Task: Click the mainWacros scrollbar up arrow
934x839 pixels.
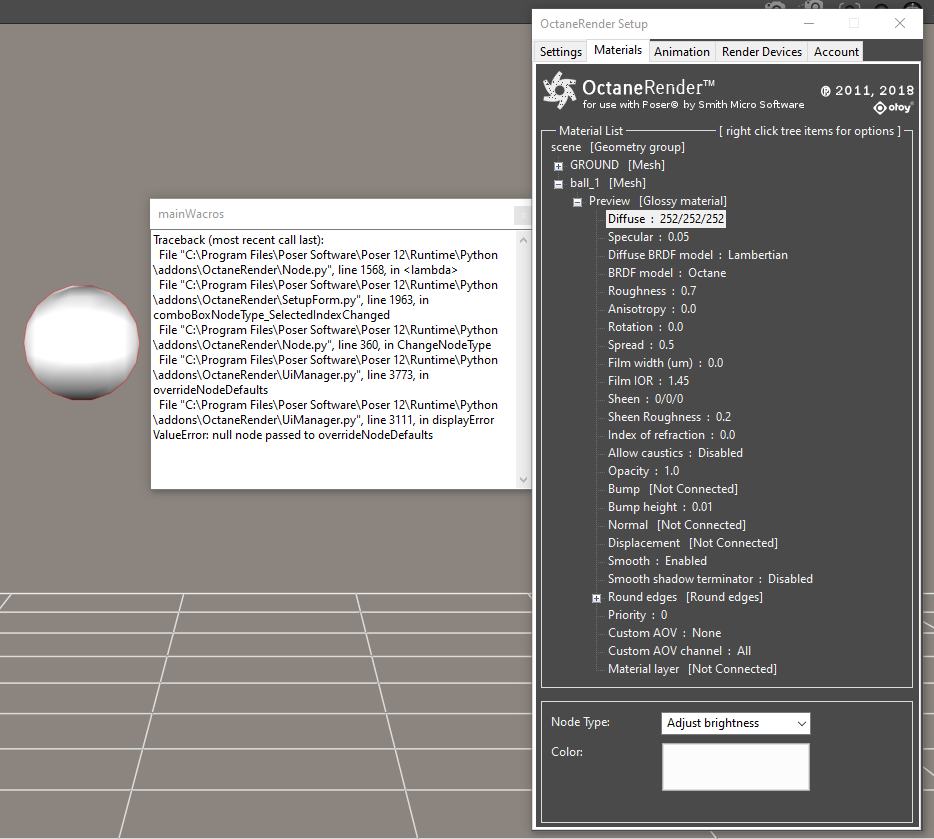Action: (x=524, y=240)
